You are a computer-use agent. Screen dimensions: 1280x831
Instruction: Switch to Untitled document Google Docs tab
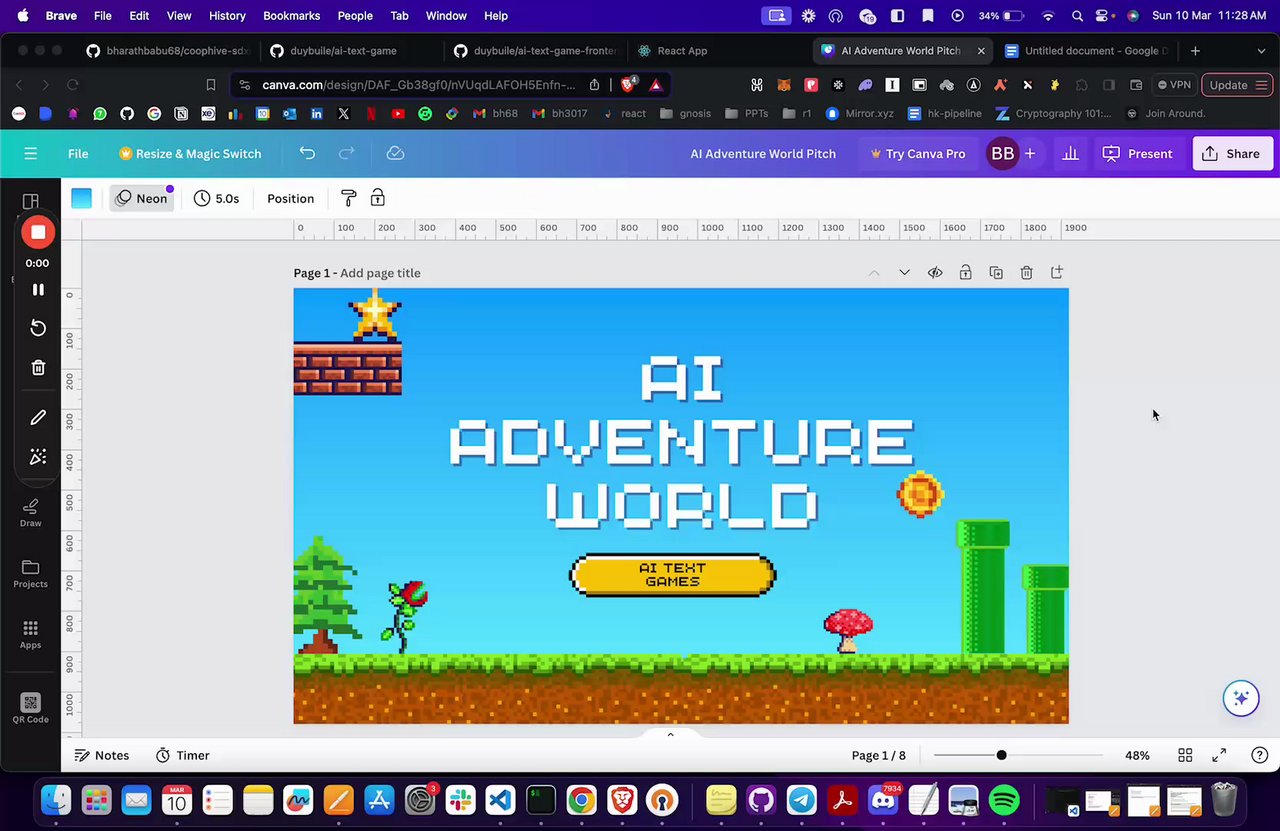coord(1086,51)
